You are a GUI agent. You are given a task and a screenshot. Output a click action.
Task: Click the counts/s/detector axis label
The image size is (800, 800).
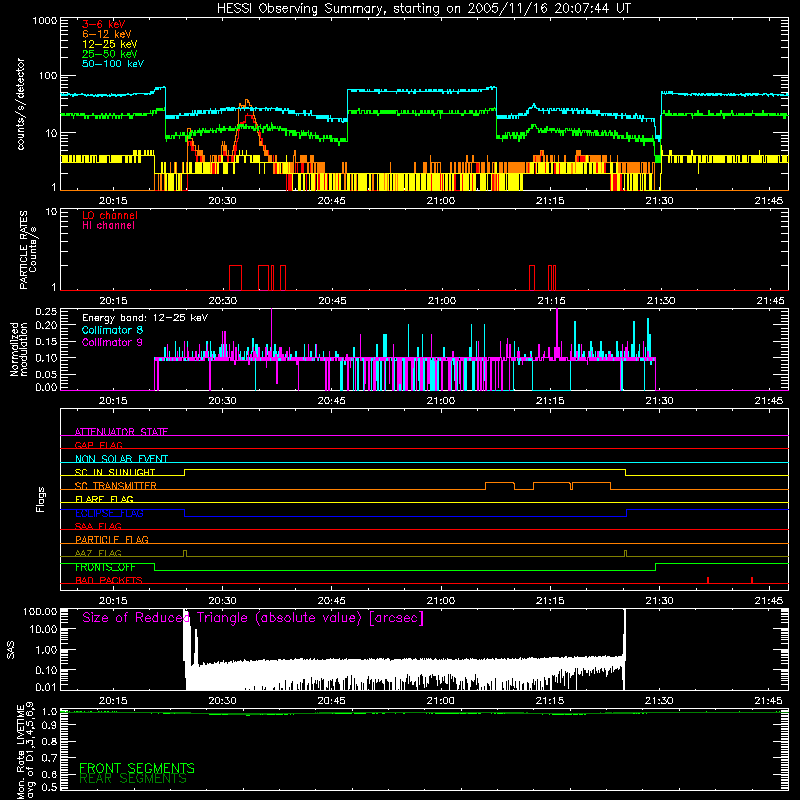pyautogui.click(x=21, y=104)
